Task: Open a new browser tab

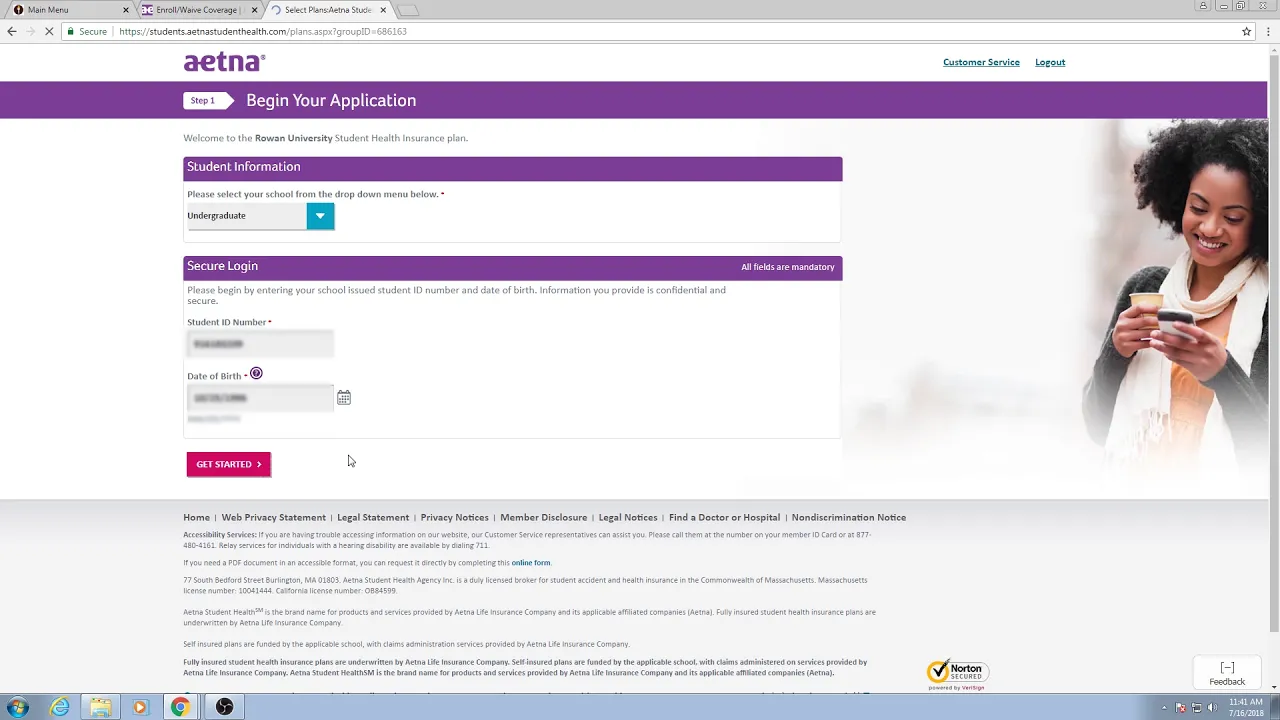Action: pyautogui.click(x=408, y=10)
